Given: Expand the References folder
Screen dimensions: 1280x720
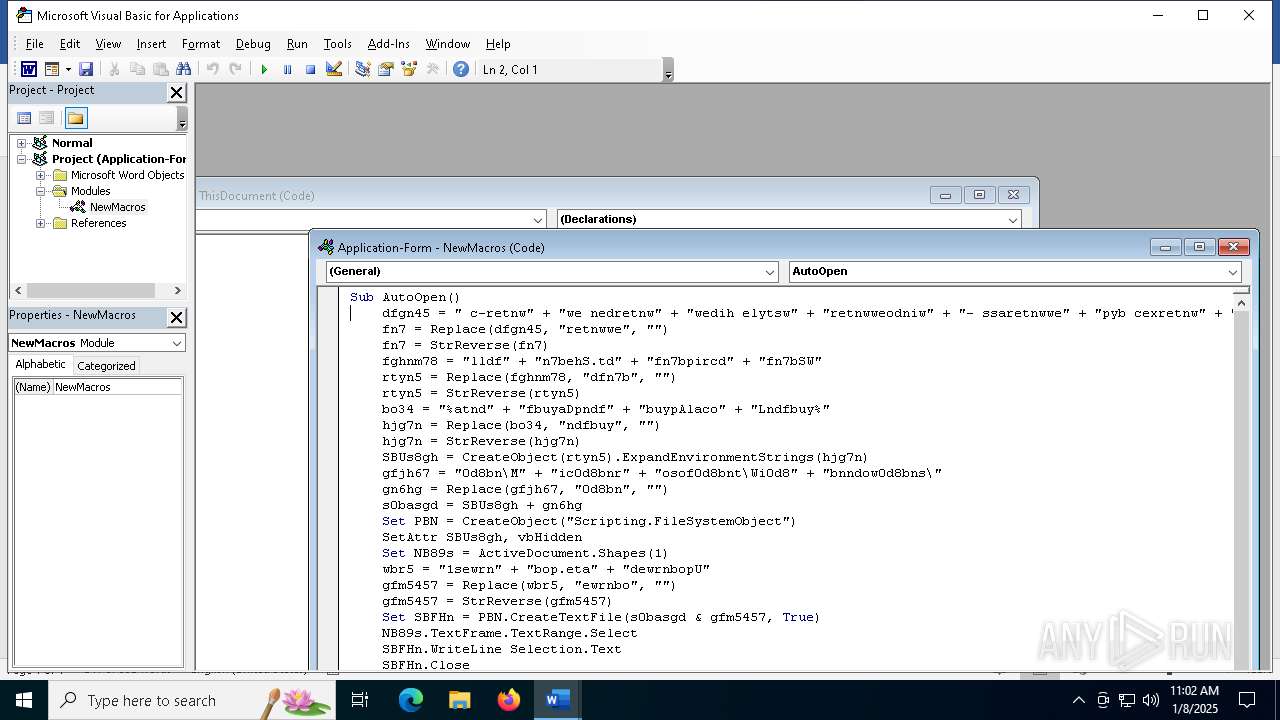Looking at the screenshot, I should tap(41, 223).
